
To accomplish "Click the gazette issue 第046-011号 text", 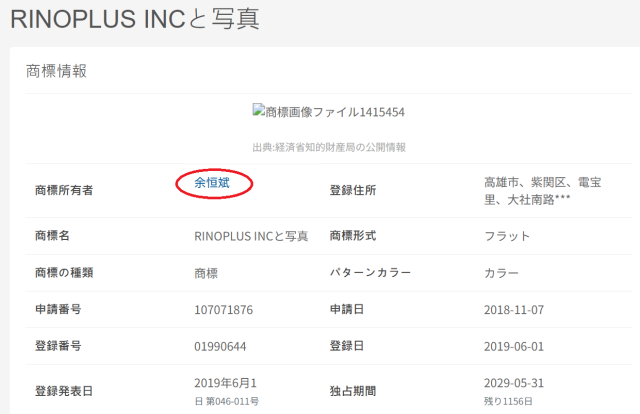I will 232,401.
